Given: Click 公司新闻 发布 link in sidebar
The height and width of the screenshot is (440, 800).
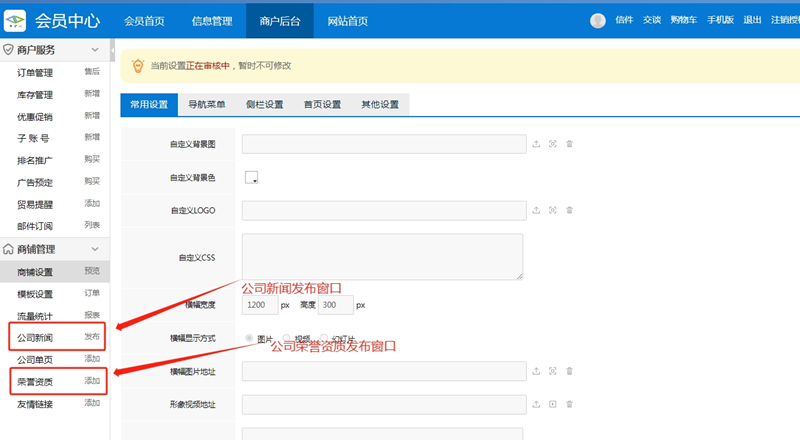Looking at the screenshot, I should tap(92, 337).
